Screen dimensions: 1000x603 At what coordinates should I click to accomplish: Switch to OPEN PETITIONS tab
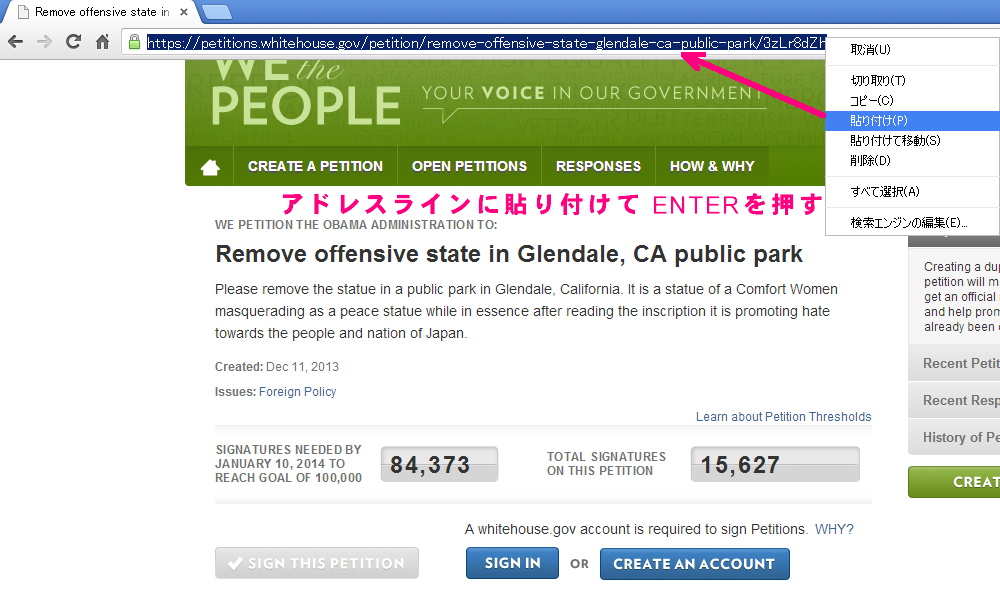[x=469, y=166]
